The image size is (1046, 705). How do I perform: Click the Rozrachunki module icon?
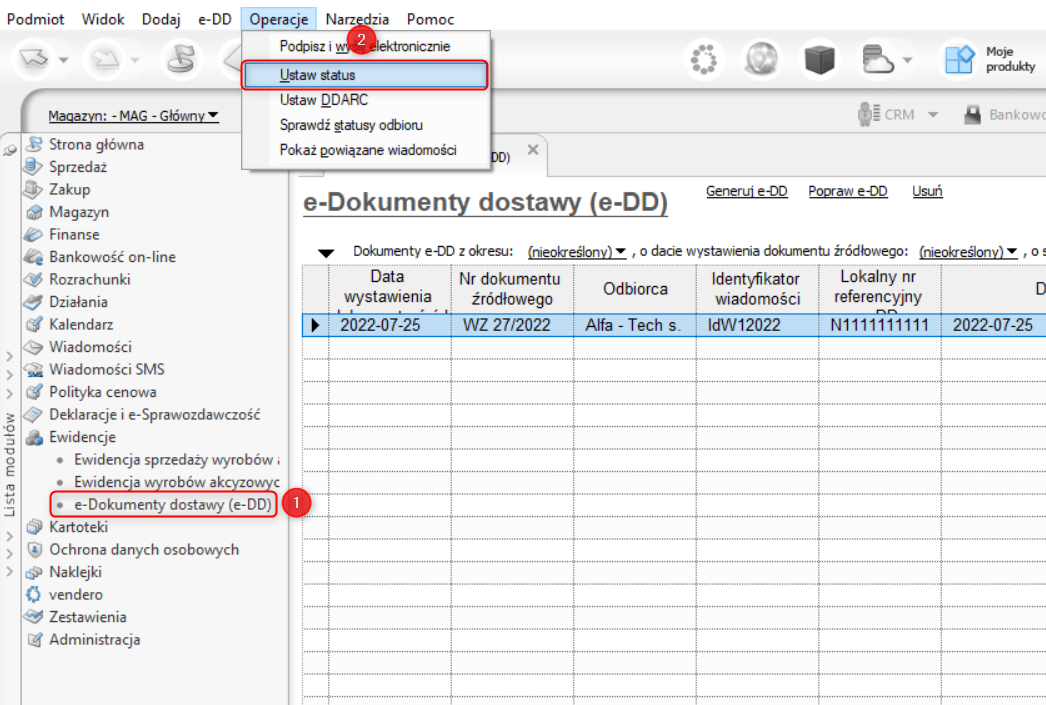[x=34, y=279]
